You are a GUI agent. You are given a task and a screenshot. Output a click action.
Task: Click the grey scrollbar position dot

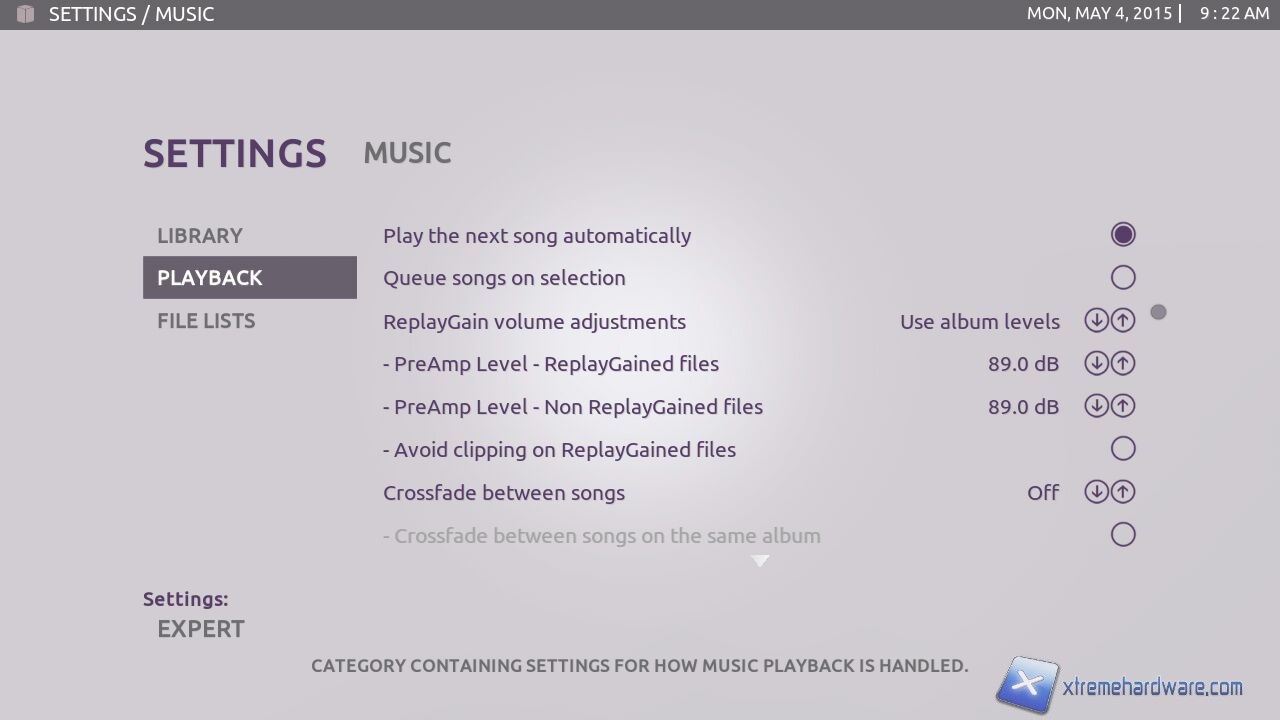1158,312
